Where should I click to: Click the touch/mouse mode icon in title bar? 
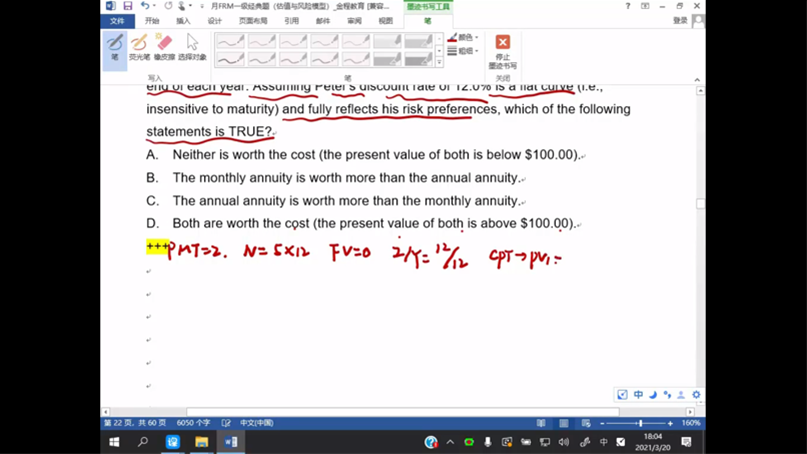(182, 6)
